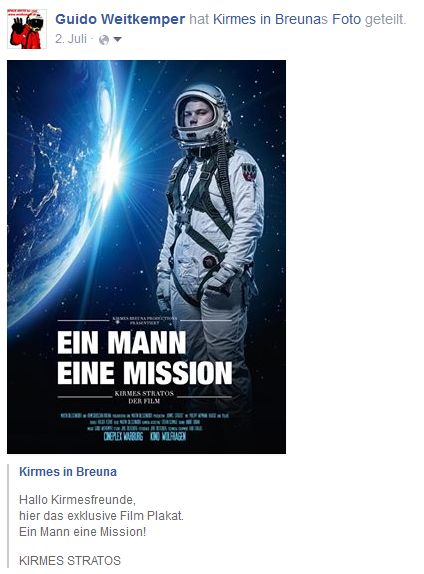424x574 pixels.
Task: Select the shoulder patch on the spacesuit
Action: point(249,172)
